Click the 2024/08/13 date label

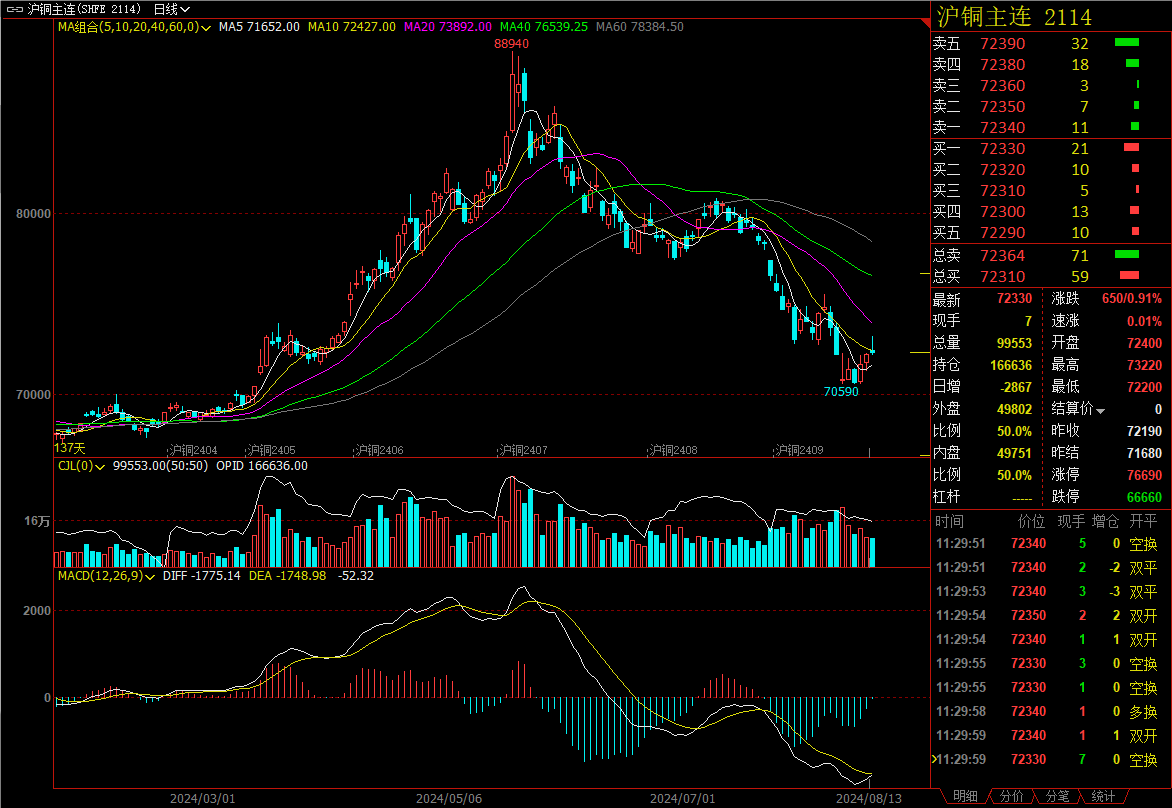[869, 798]
